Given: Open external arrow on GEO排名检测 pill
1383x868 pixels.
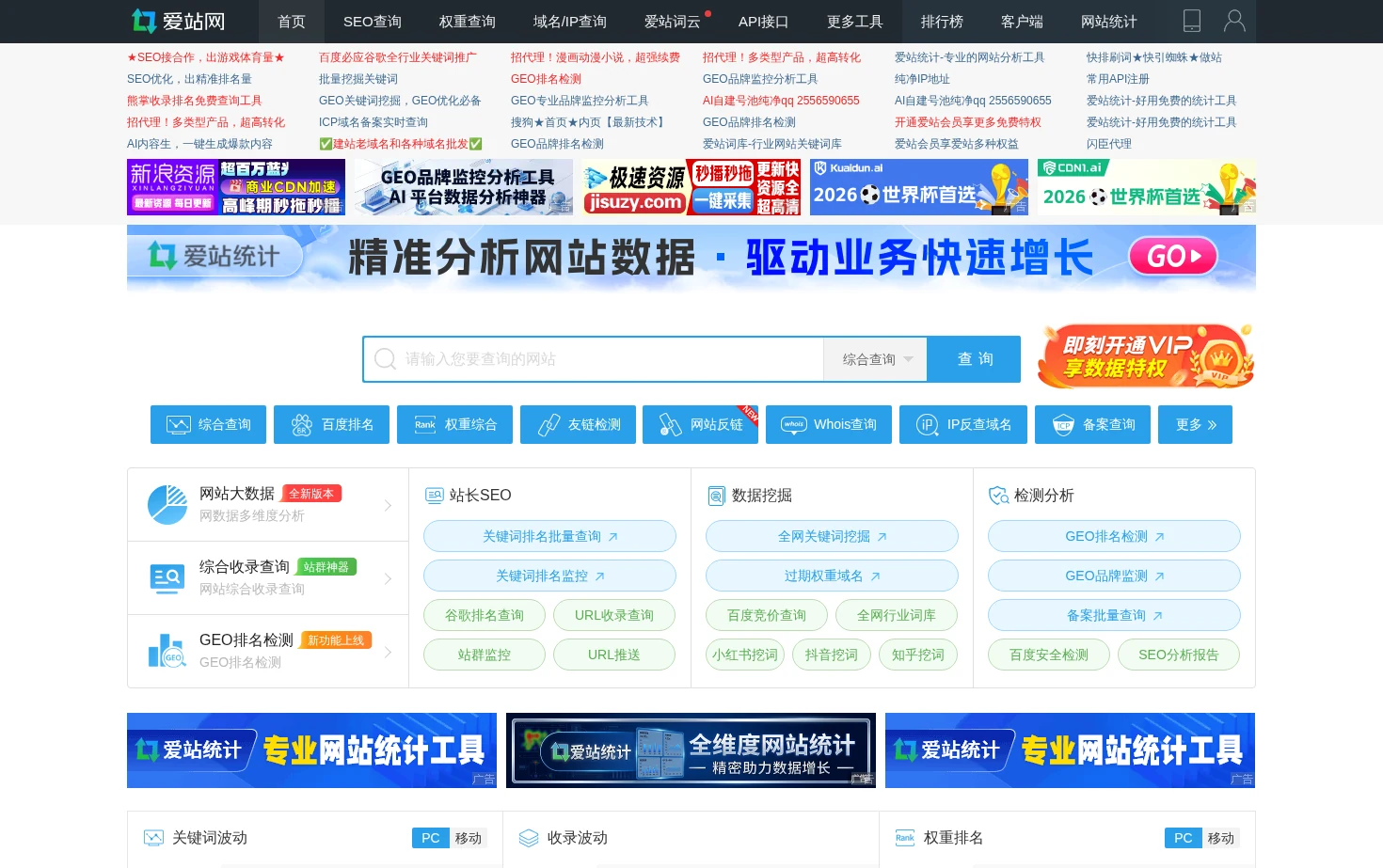Looking at the screenshot, I should tap(1159, 537).
